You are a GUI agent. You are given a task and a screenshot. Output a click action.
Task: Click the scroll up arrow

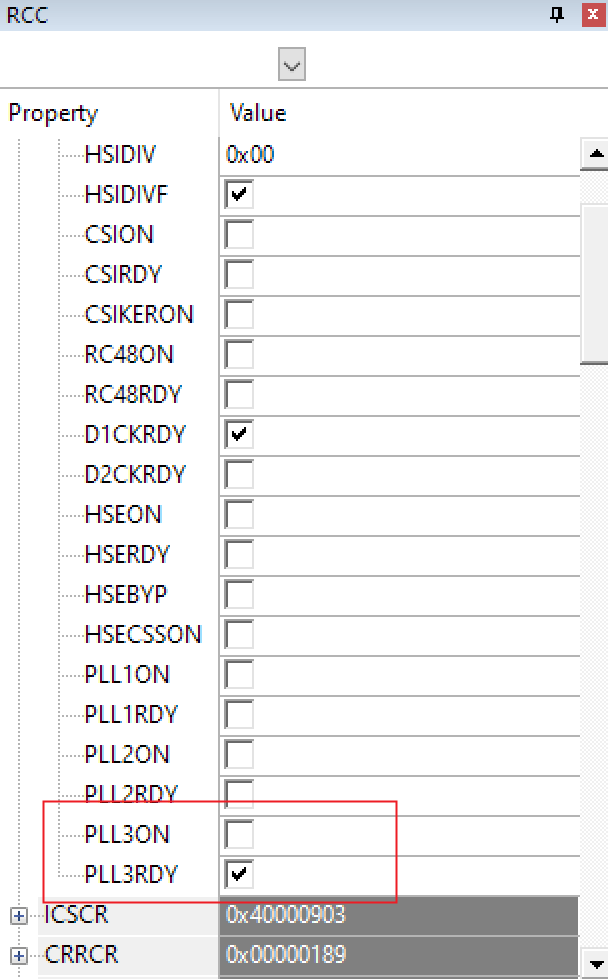click(x=596, y=154)
